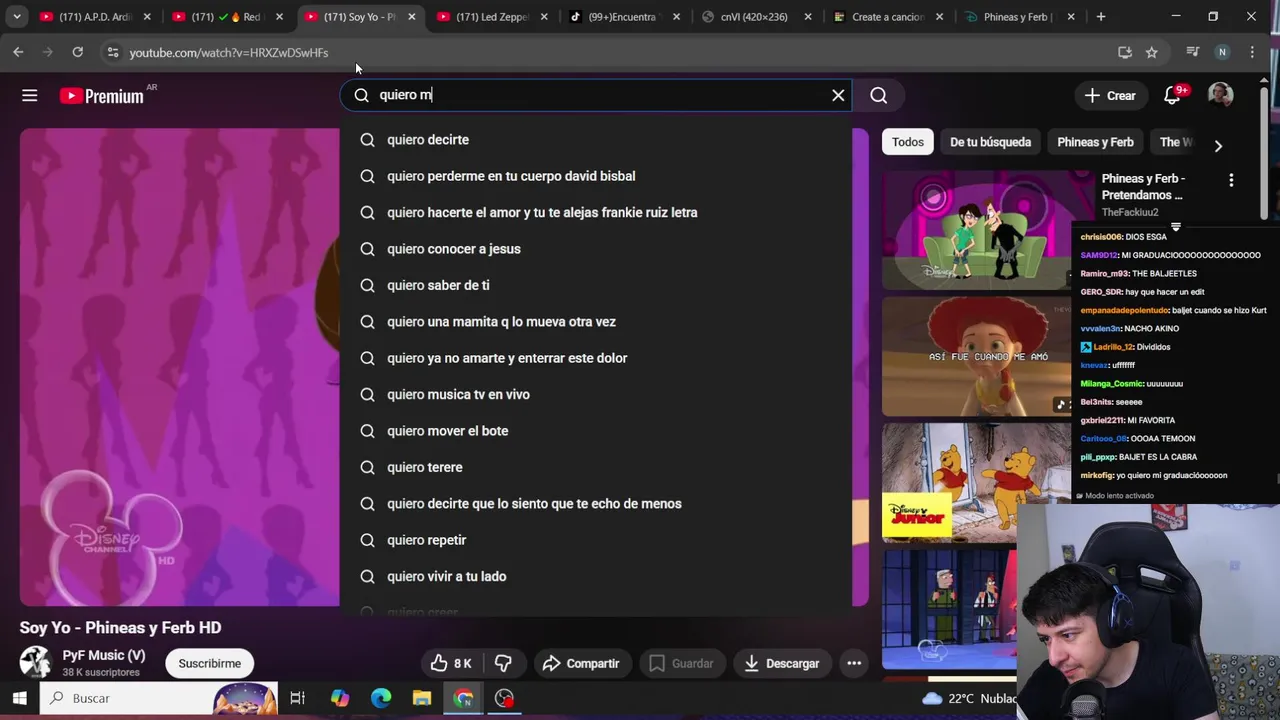Open a new browser tab

(x=1101, y=17)
